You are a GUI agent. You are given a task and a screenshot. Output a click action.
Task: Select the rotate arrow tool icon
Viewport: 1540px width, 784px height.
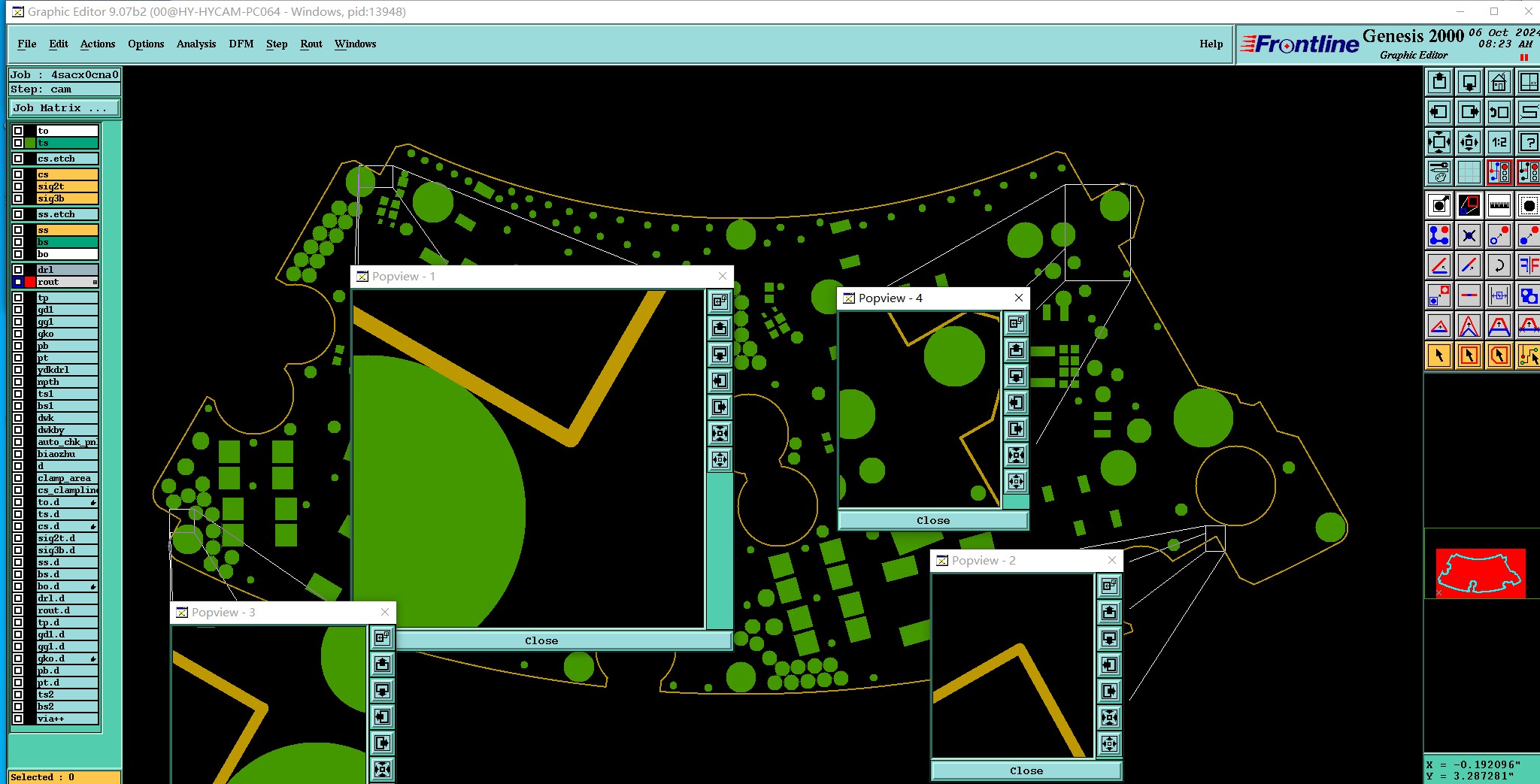click(x=1499, y=265)
